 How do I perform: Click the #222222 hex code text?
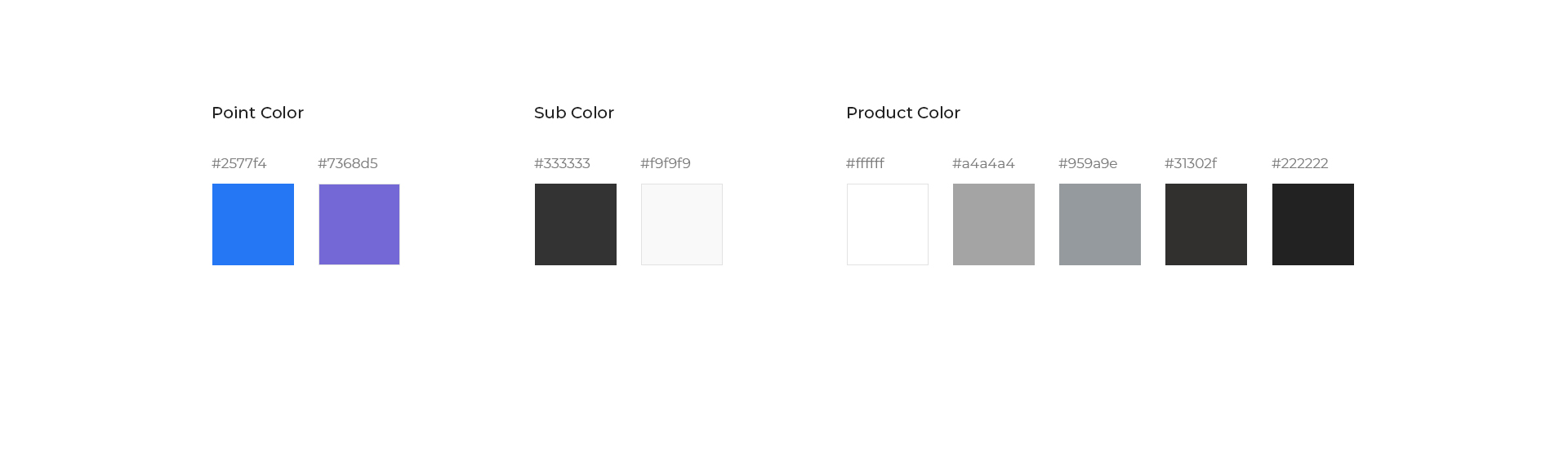[1300, 163]
